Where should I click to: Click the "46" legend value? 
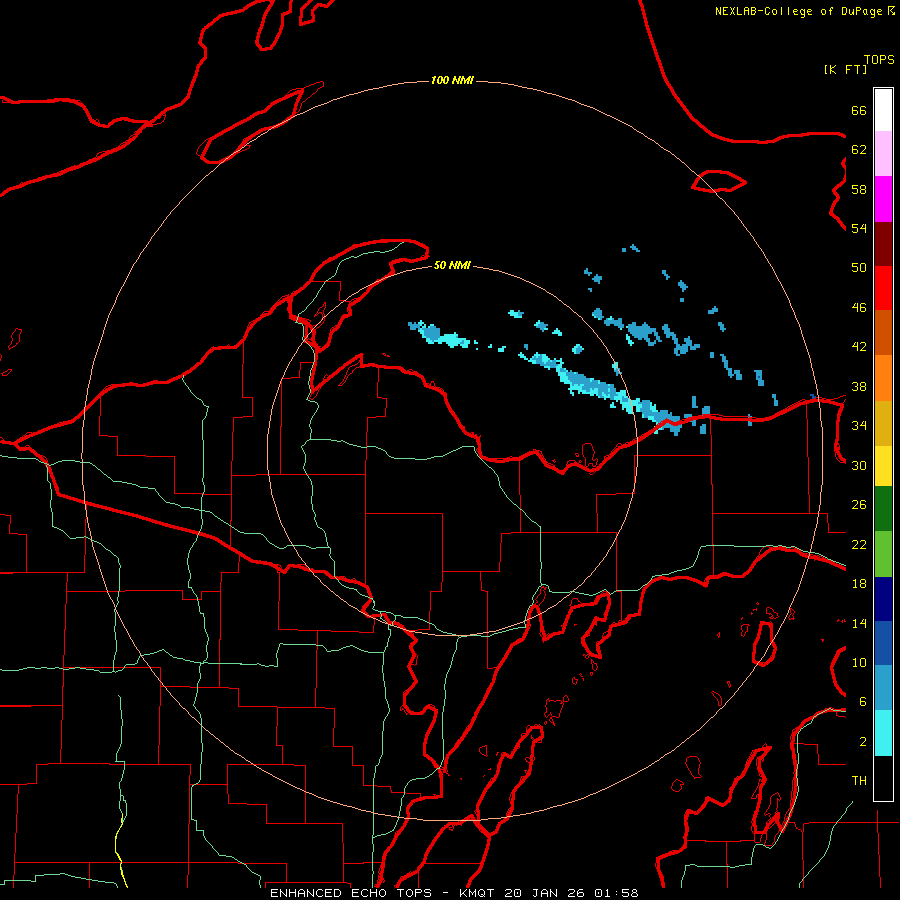tap(859, 308)
